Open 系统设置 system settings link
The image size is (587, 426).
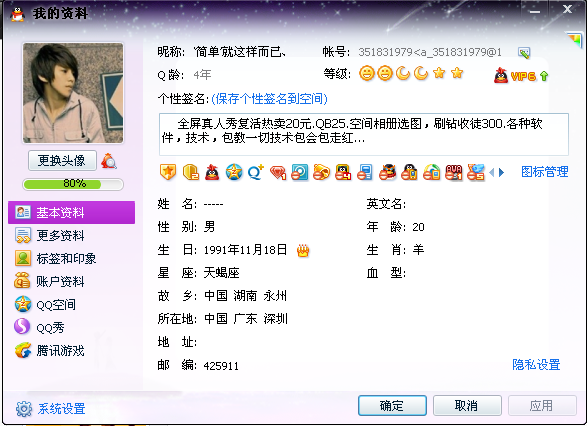61,408
